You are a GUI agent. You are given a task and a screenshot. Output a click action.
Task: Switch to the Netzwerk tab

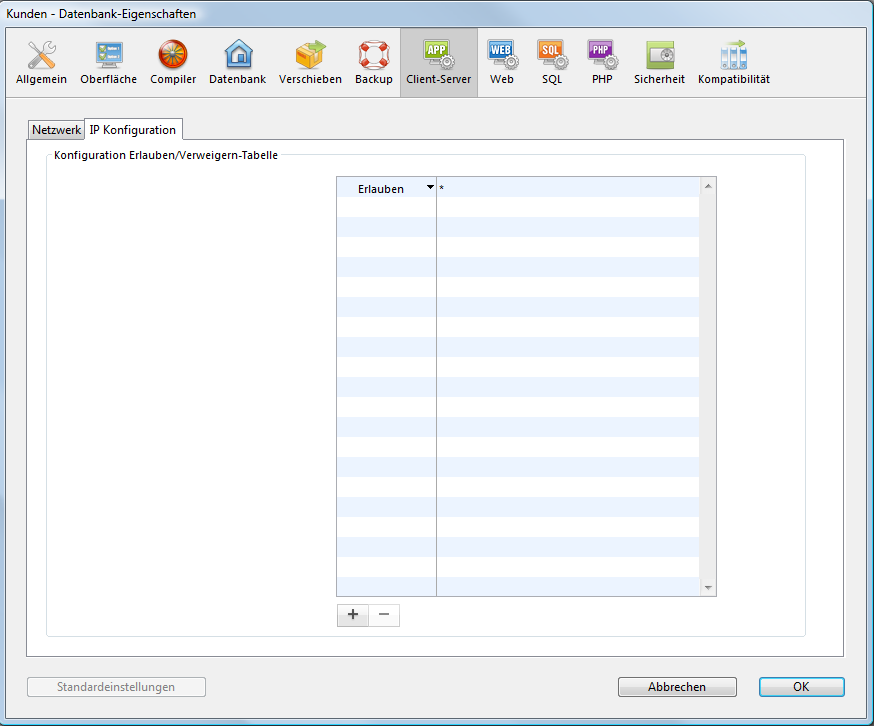(56, 130)
